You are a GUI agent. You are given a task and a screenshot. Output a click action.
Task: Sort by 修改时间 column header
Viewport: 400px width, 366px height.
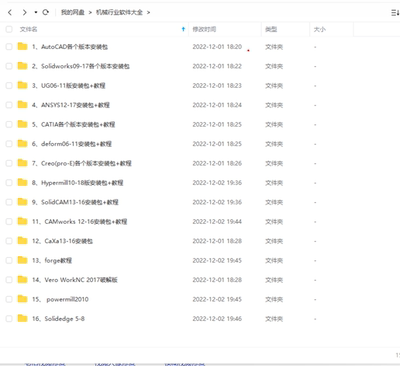point(204,29)
